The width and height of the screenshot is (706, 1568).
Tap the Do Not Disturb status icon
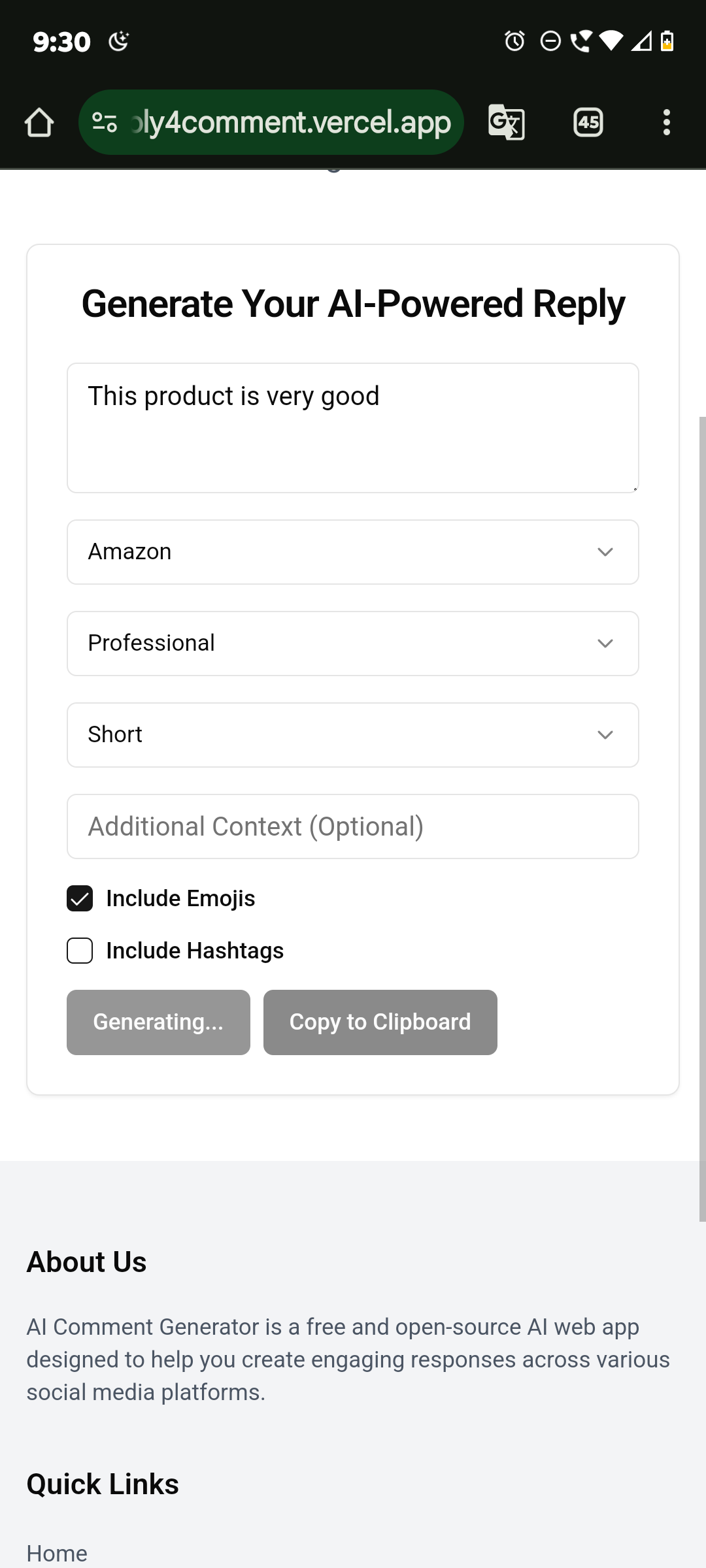550,42
